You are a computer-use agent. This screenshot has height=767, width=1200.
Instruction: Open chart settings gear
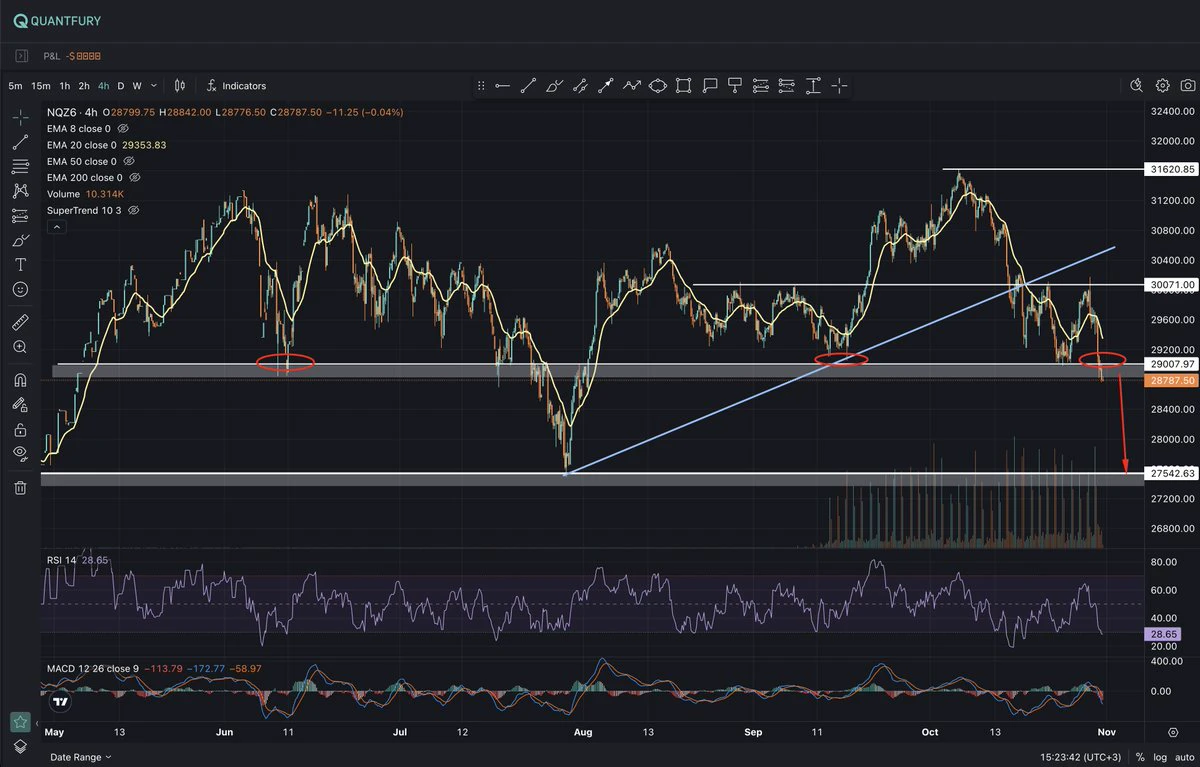(x=1163, y=86)
